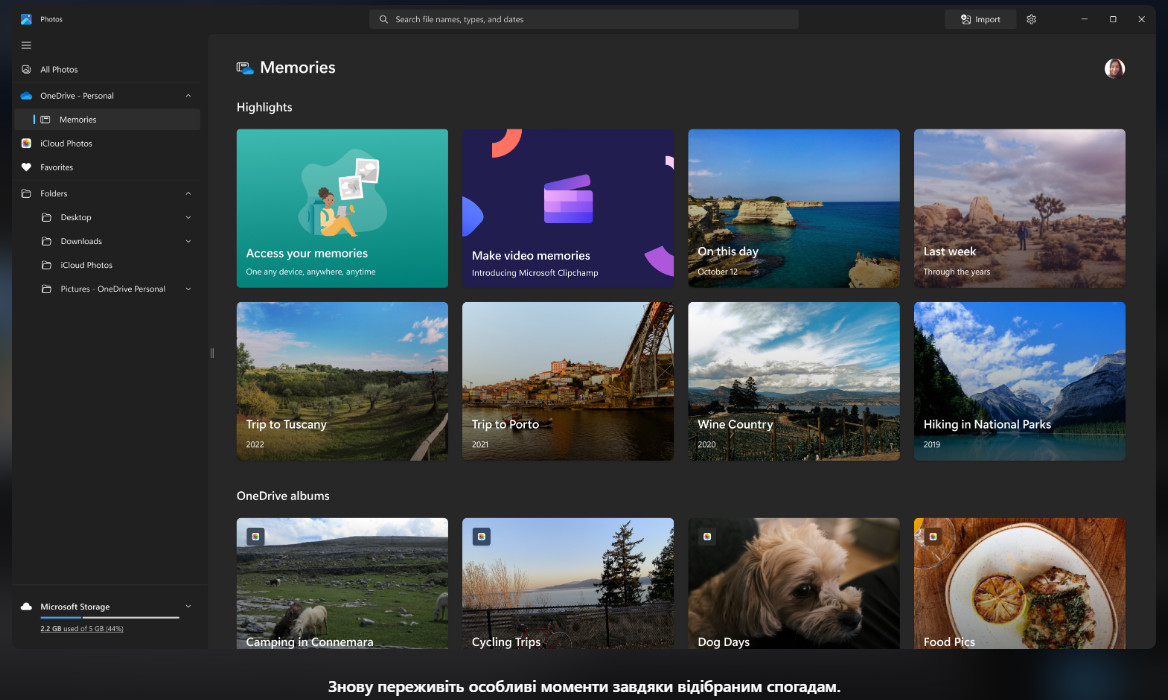The image size is (1168, 700).
Task: Open the iCloud Photos folder under Folders
Action: click(x=86, y=266)
